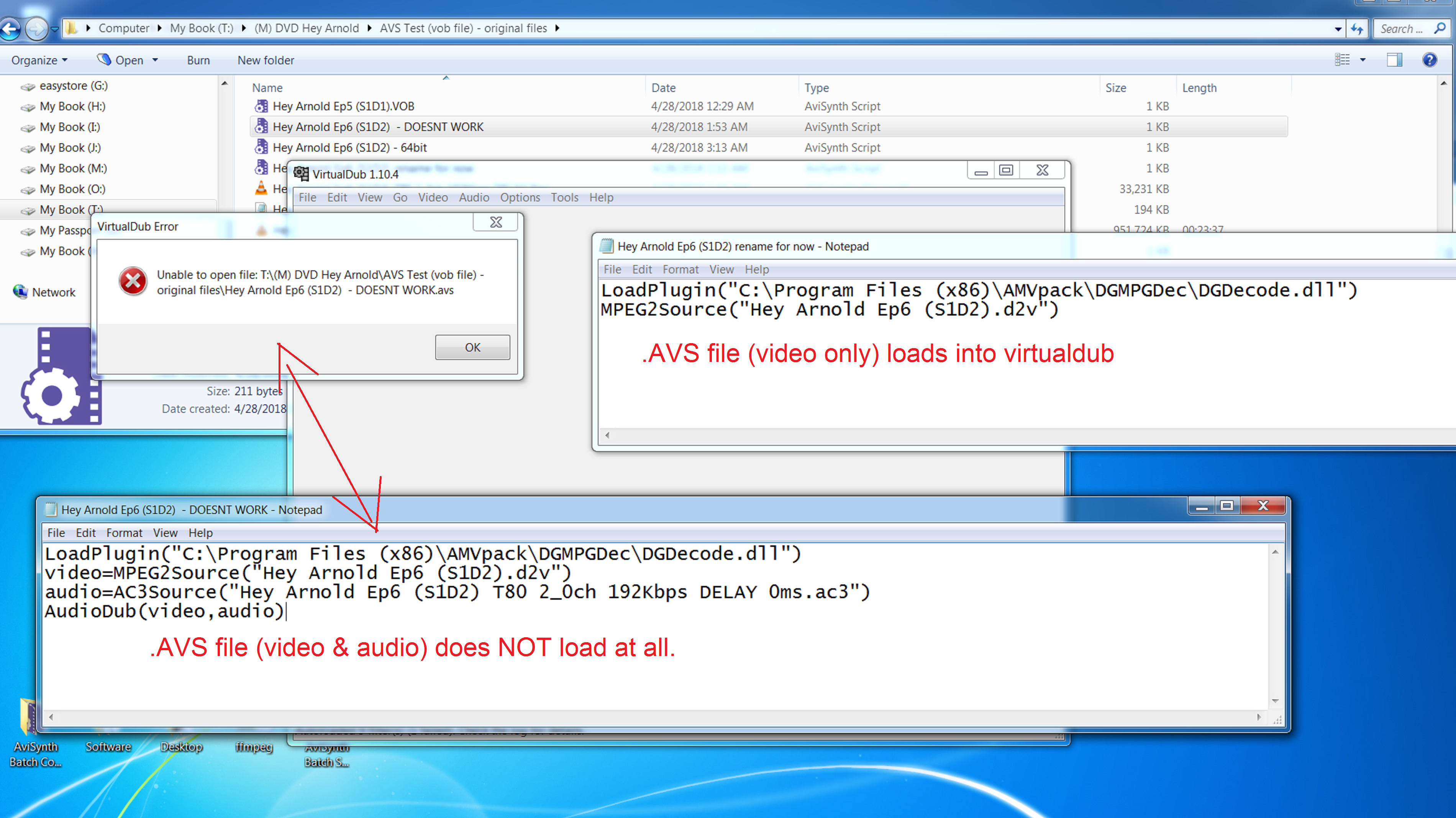Select My Book (M:) drive
1456x818 pixels.
point(63,169)
